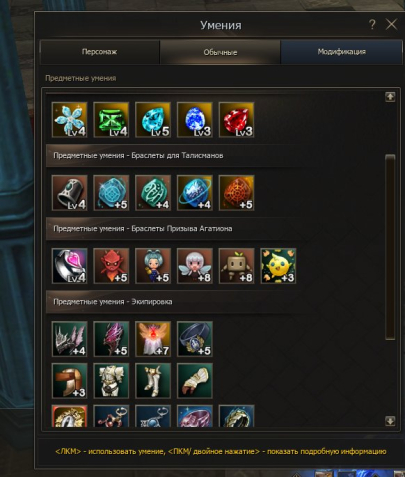Select the pink heart bracelet Lv4 icon
Image resolution: width=405 pixels, height=477 pixels.
click(70, 266)
